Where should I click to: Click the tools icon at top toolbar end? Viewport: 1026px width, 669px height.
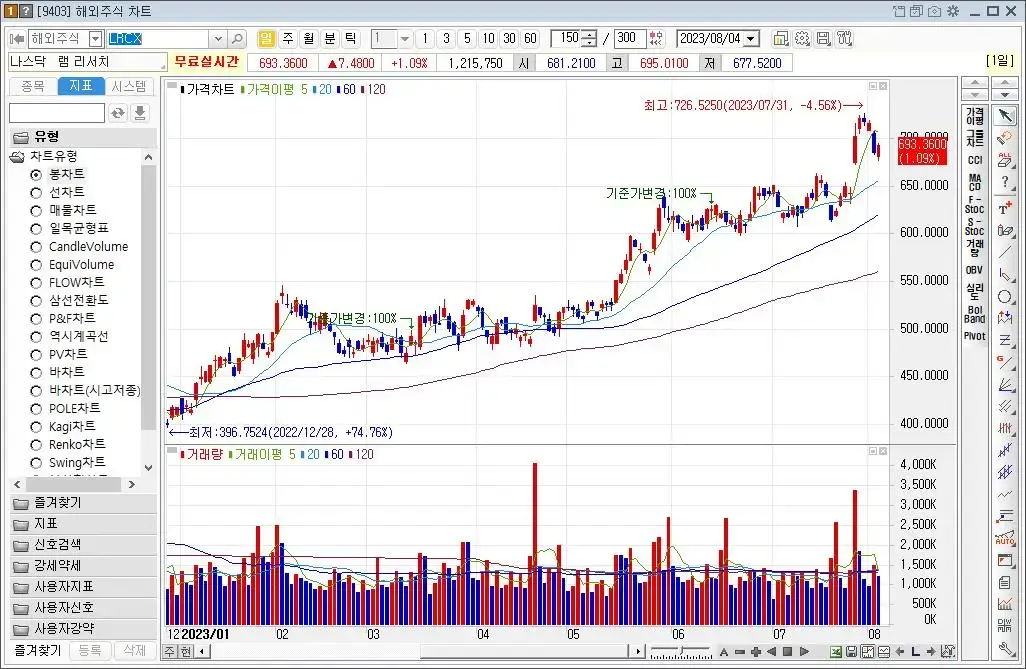845,39
